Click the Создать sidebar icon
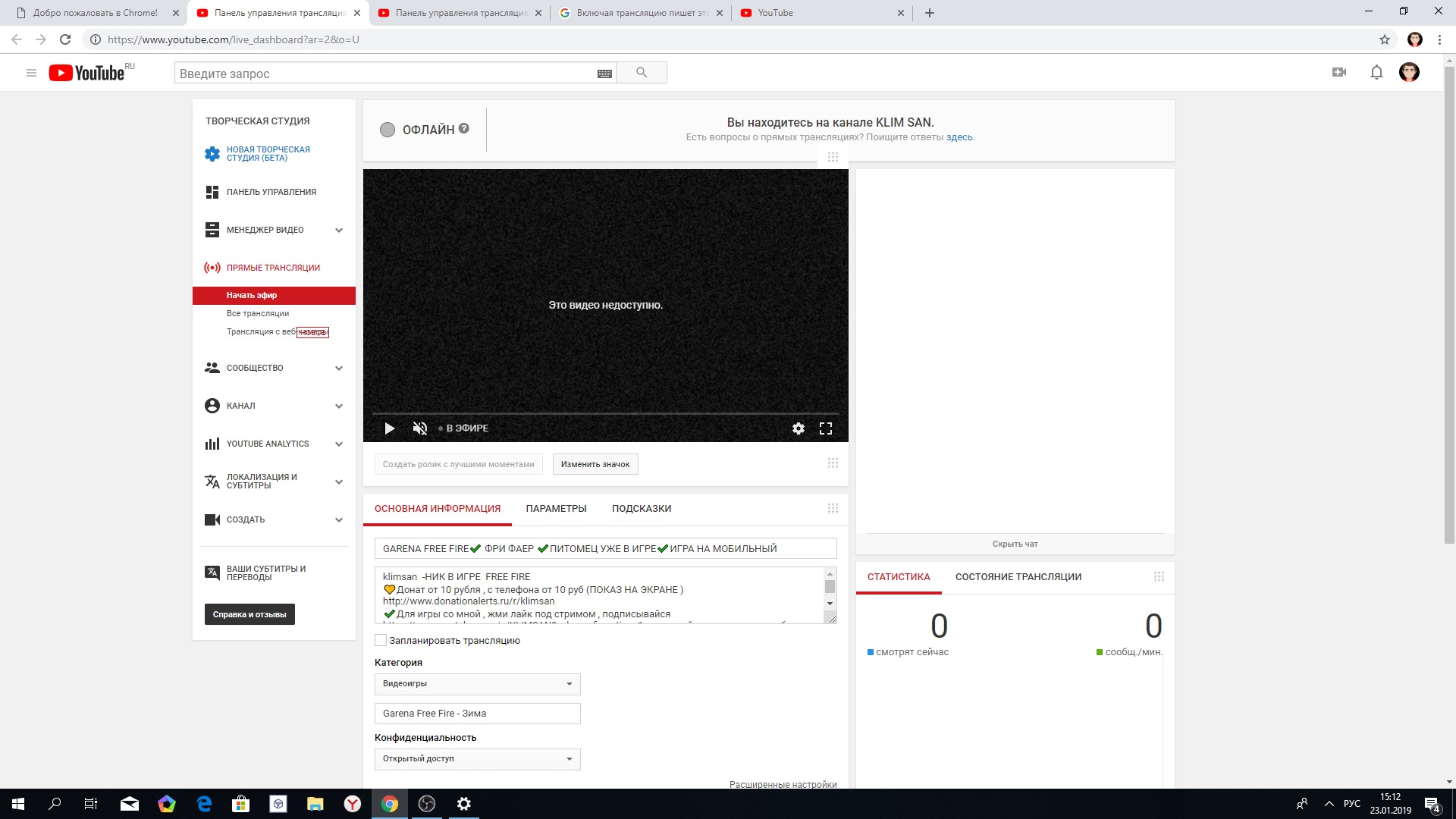Screen dimensions: 1456x819 tap(212, 519)
